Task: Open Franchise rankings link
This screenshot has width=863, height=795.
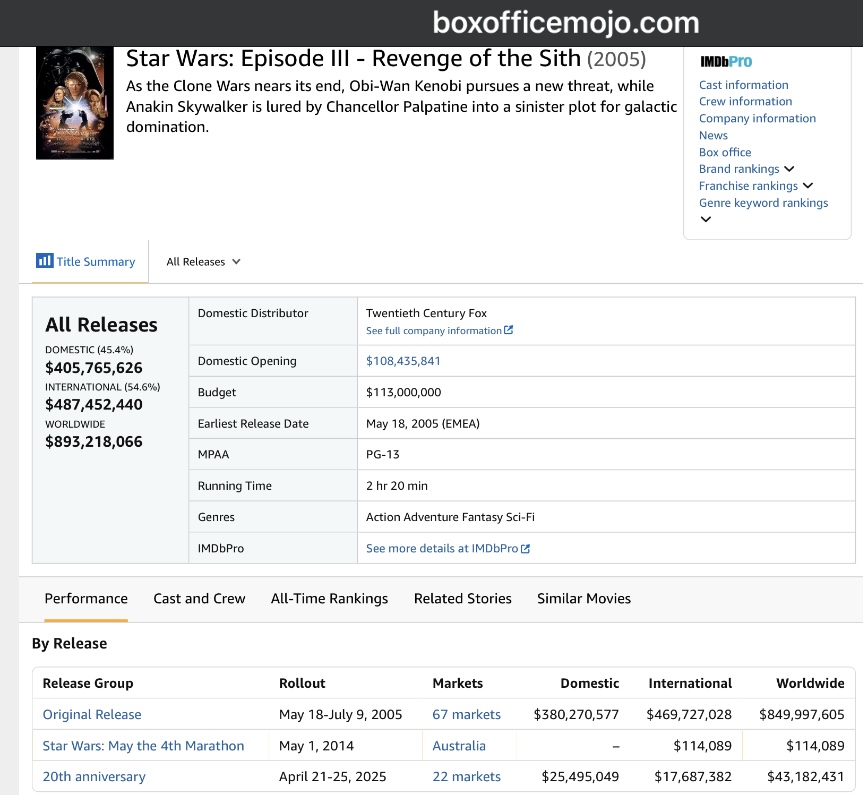Action: tap(748, 186)
